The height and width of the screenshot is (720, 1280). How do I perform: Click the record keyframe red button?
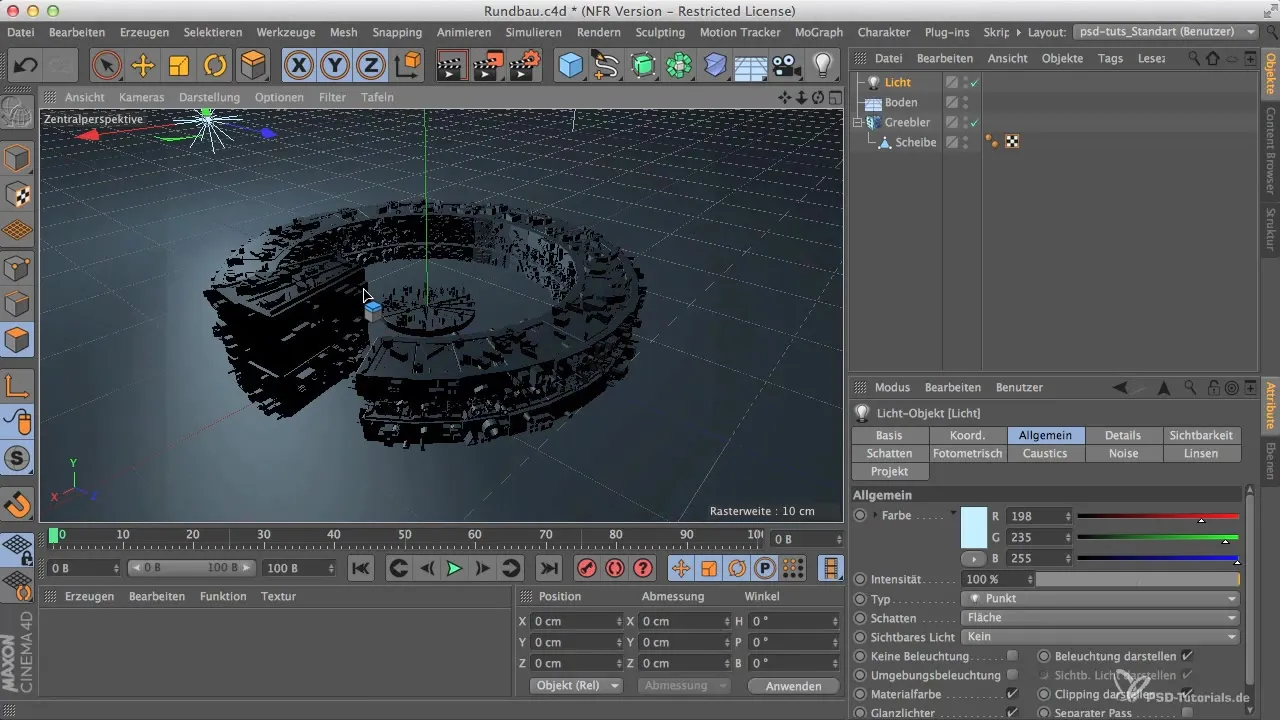587,568
